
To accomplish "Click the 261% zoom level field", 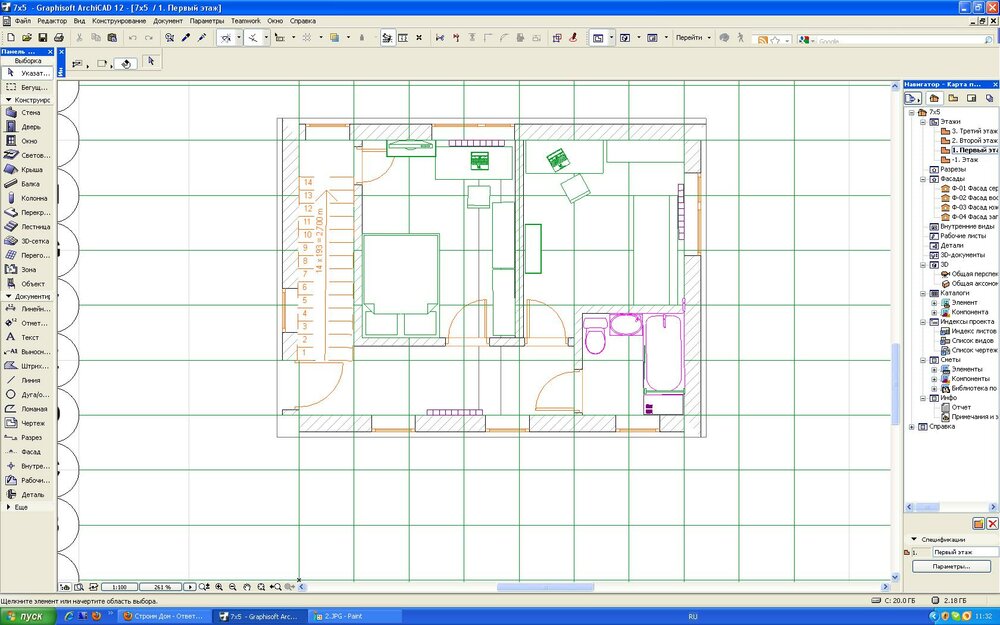I will point(162,587).
